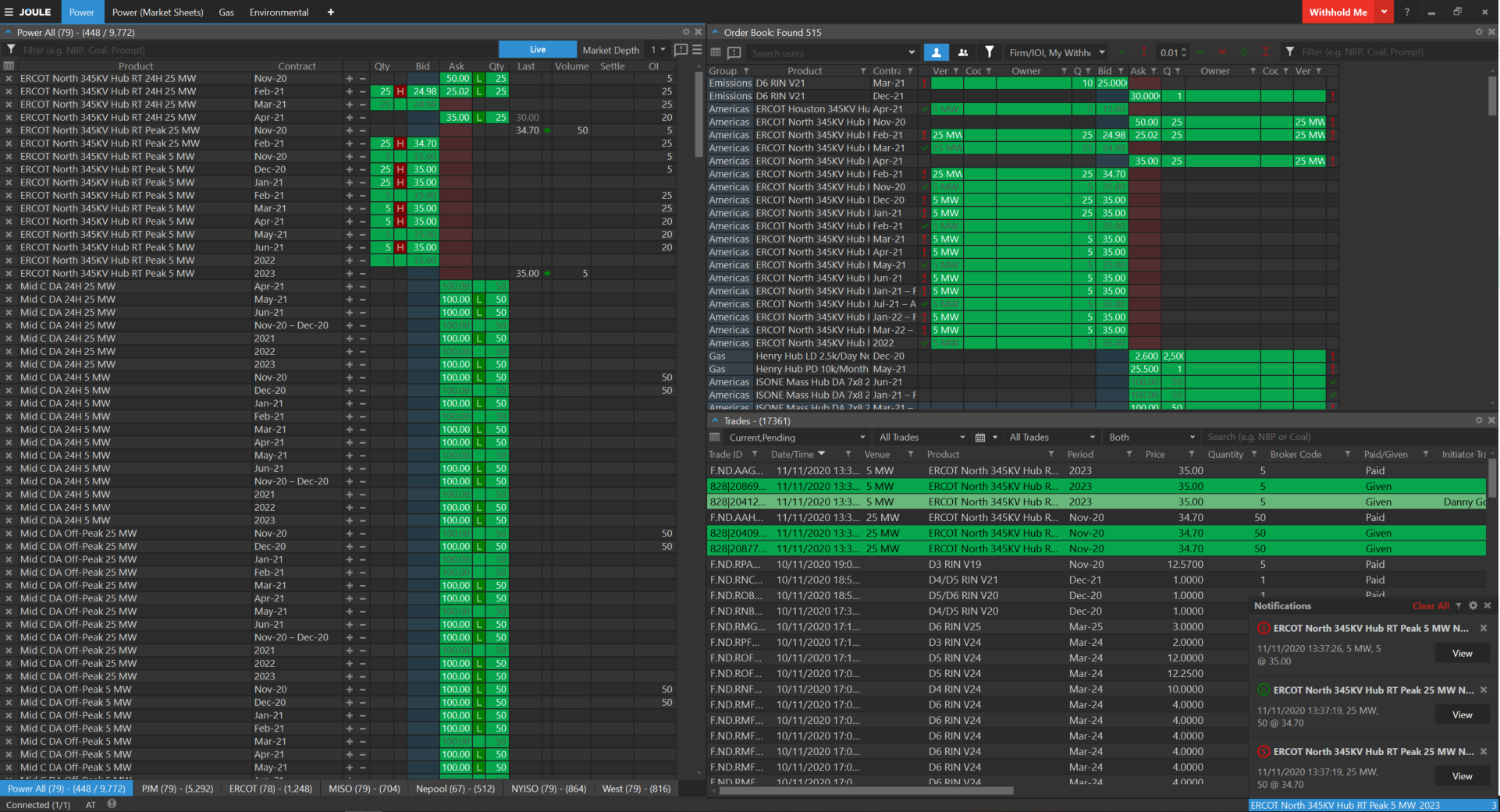Click the red down-arrow price icon
Screen dimensions: 1500x812
(1222, 52)
